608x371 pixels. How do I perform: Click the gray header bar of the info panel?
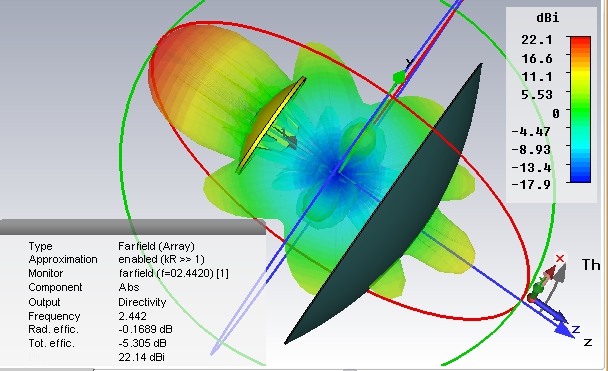(x=133, y=227)
